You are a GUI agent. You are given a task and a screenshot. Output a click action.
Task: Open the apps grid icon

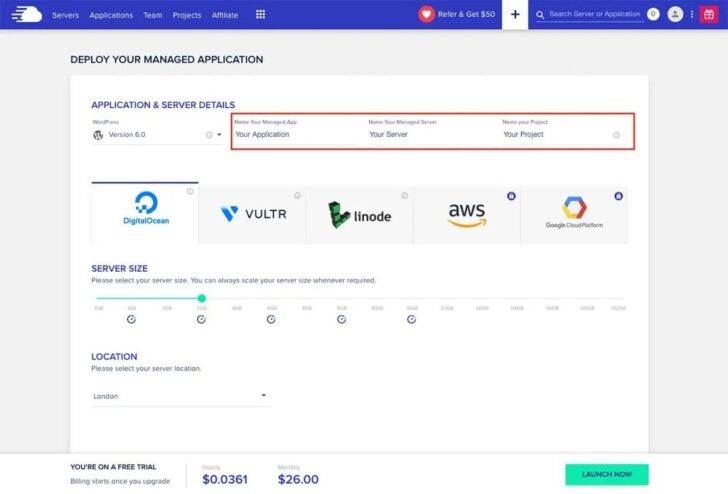tap(260, 14)
